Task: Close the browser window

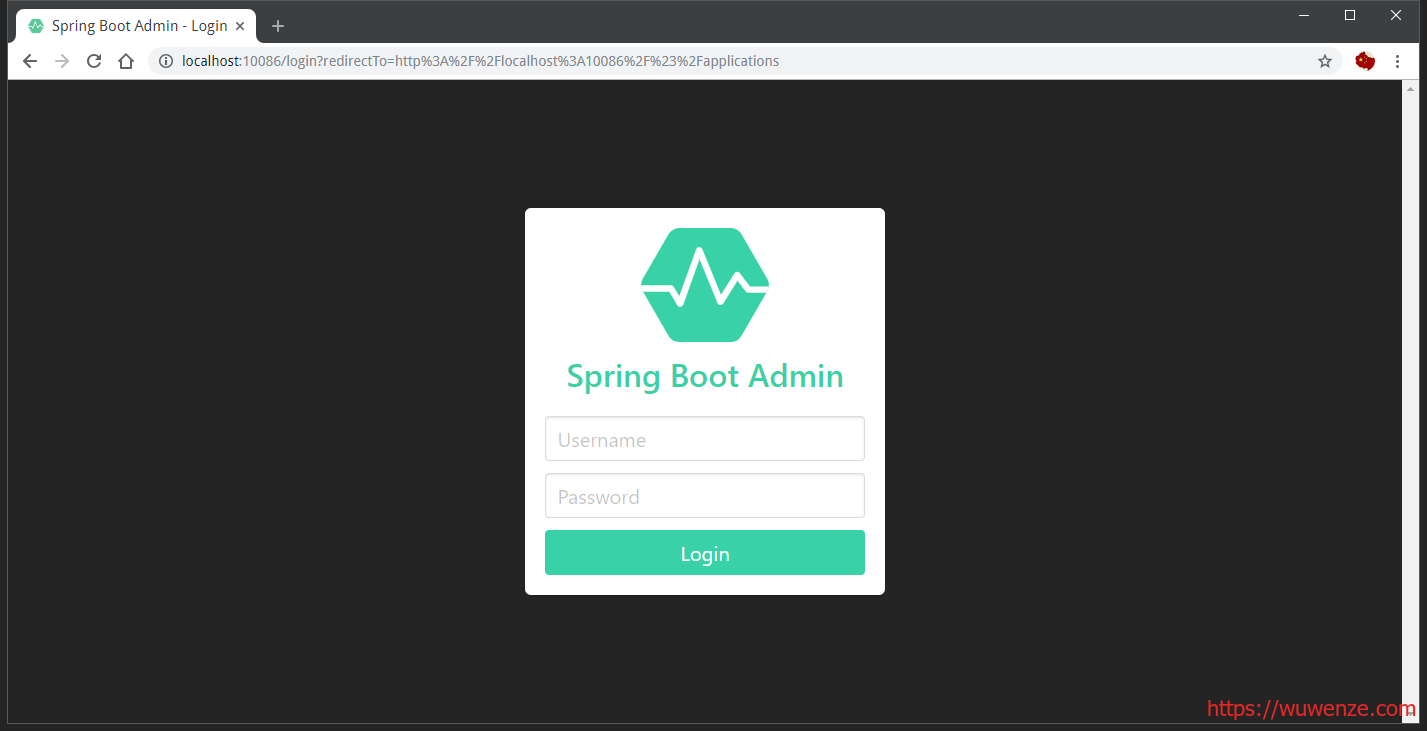Action: (1396, 15)
